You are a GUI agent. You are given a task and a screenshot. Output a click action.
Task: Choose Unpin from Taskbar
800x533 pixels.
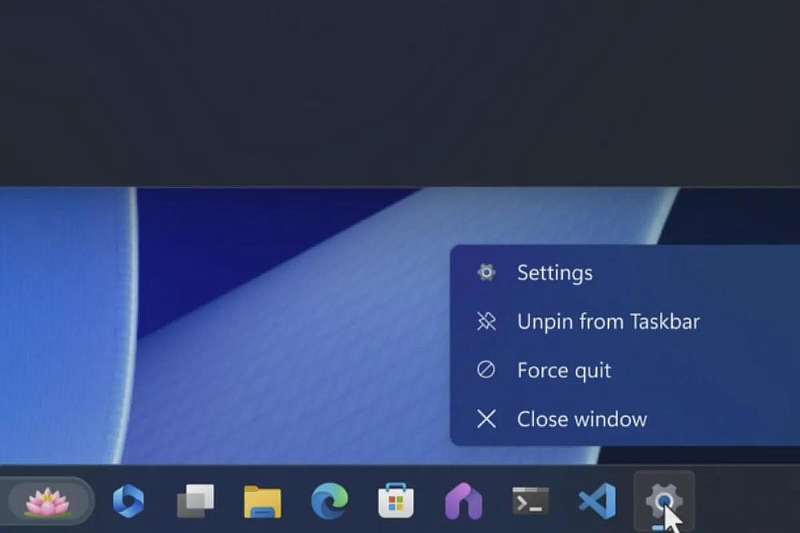click(x=608, y=322)
